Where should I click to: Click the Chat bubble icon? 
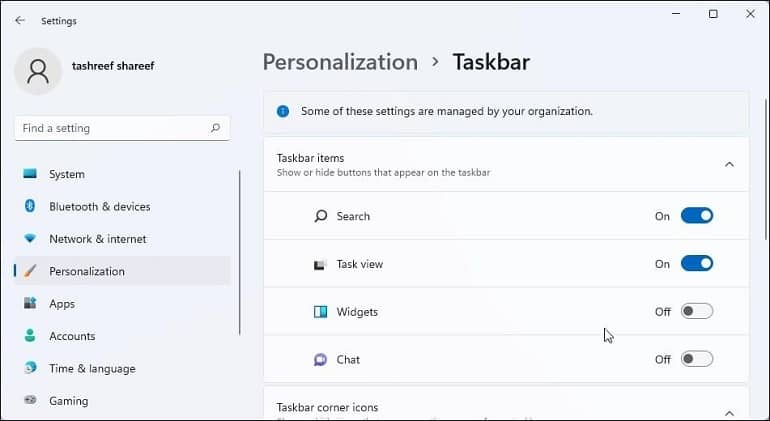(320, 360)
